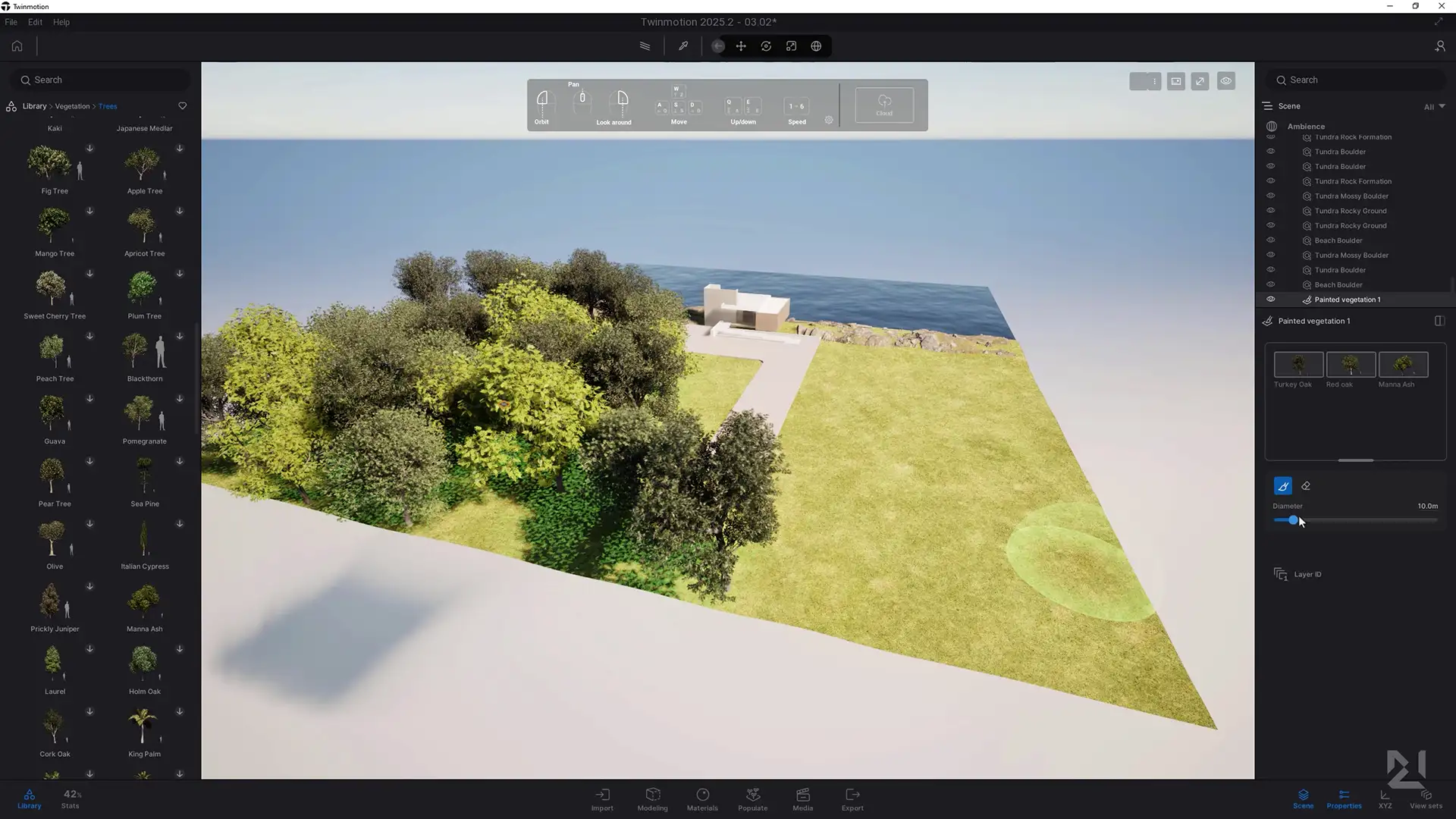This screenshot has width=1456, height=819.
Task: Open the All filter dropdown in Scene
Action: pos(1435,107)
